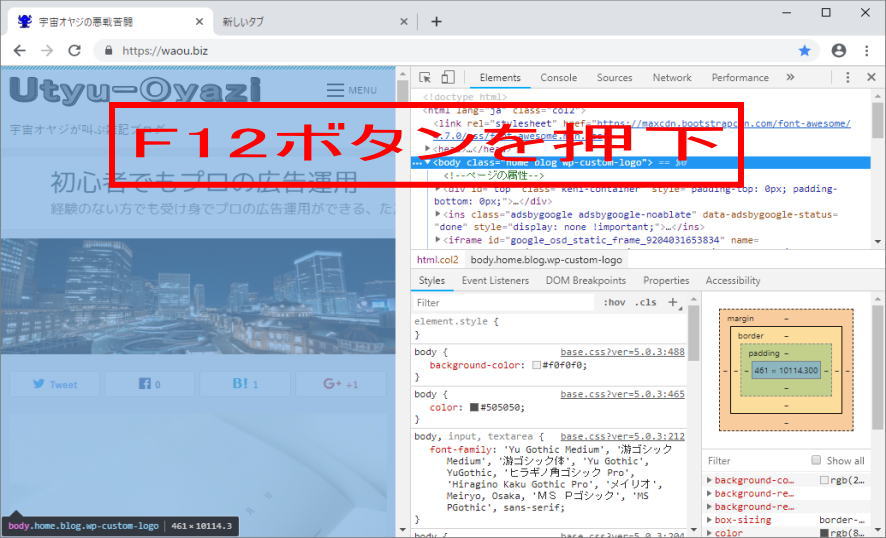Screen dimensions: 886x538
Task: Toggle the .cls element classes panel
Action: pos(646,303)
